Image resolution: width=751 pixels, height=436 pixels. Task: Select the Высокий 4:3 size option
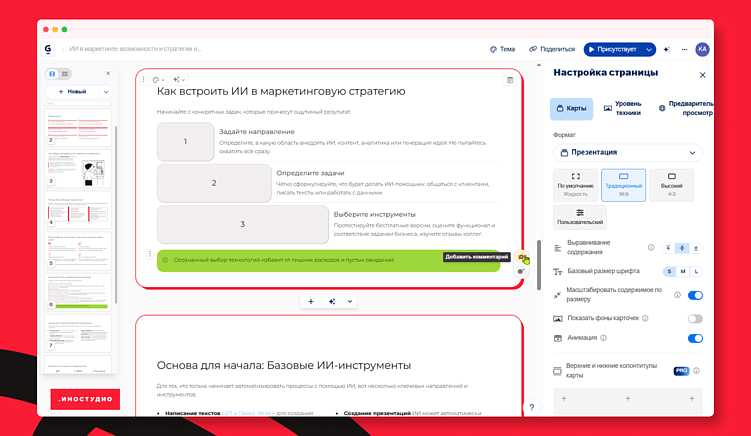(671, 185)
